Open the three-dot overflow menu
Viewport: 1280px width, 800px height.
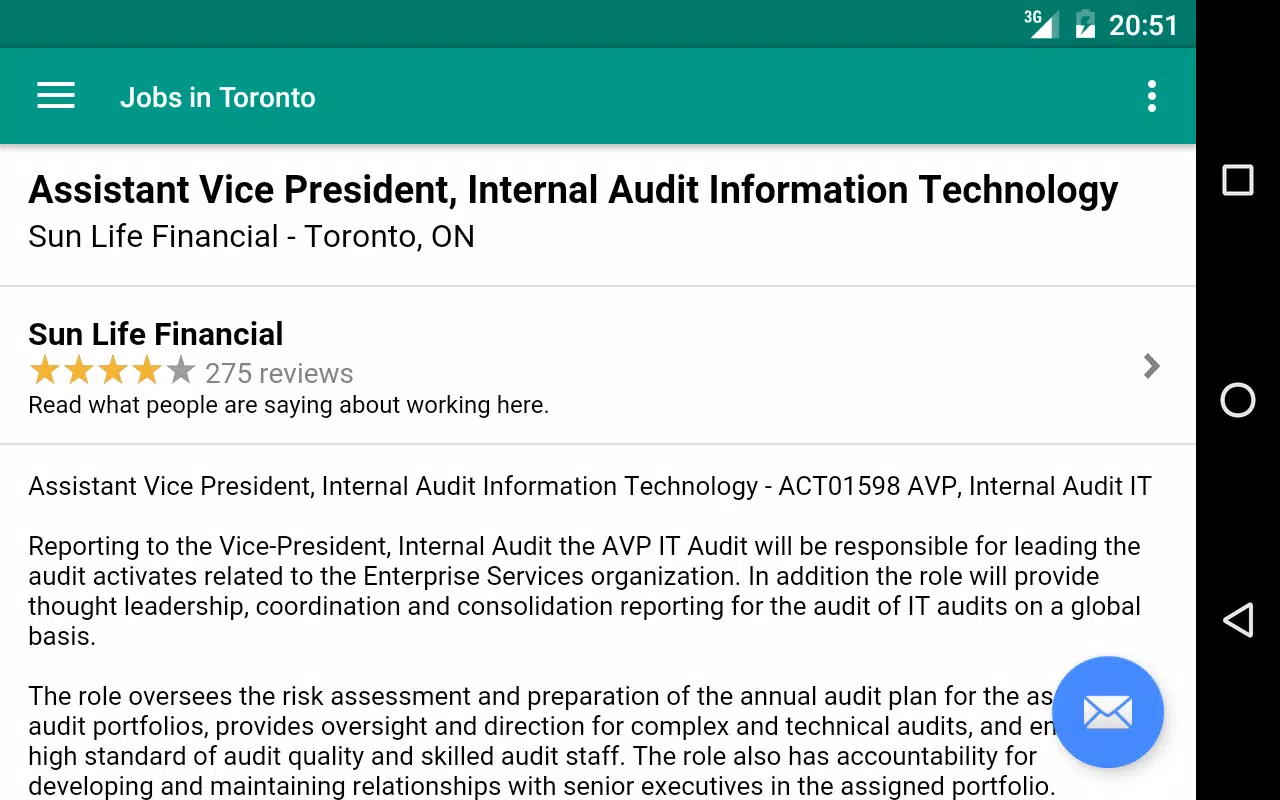pos(1152,96)
